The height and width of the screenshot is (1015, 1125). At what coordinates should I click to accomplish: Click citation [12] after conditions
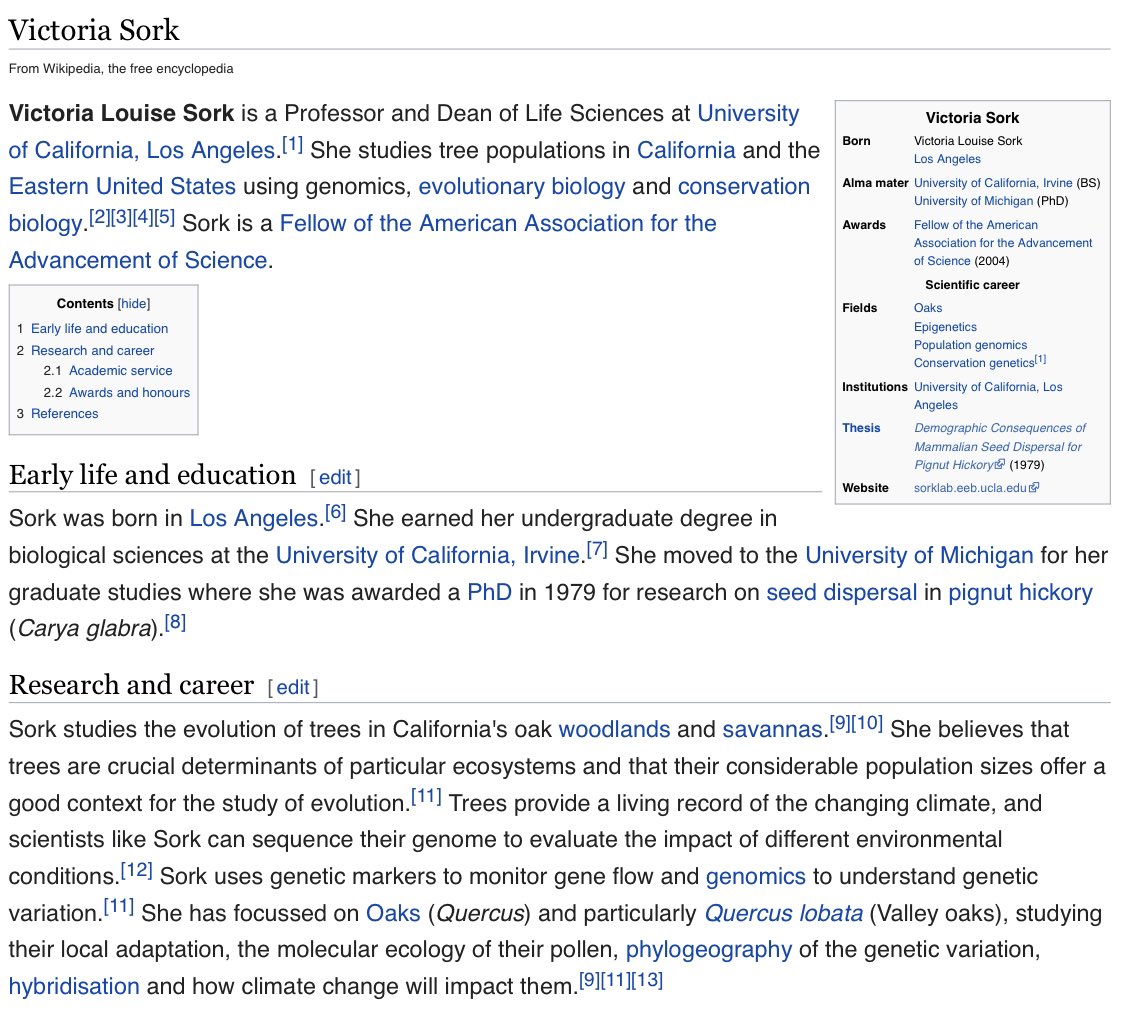coord(136,871)
